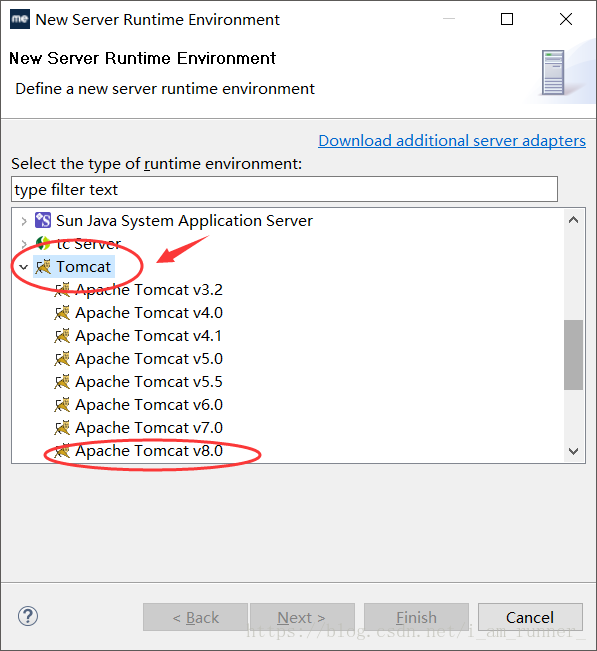Collapse the Tomcat tree node

pyautogui.click(x=24, y=267)
